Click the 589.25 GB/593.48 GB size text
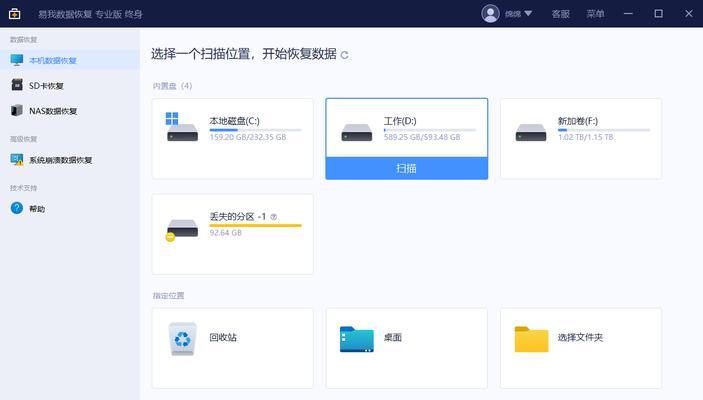 point(422,137)
